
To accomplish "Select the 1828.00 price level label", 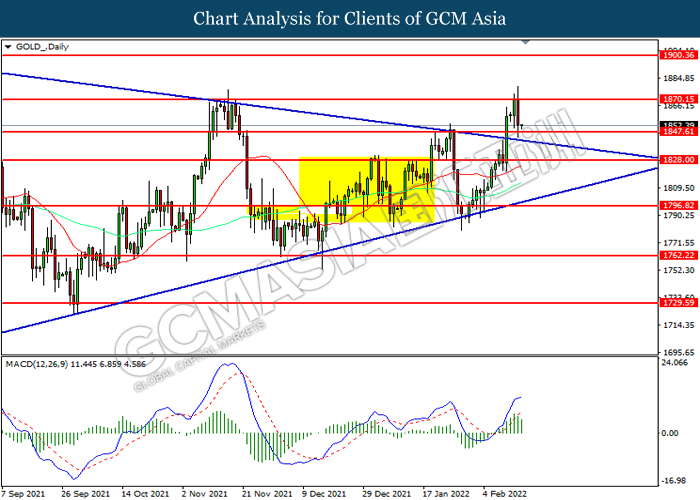I will [x=679, y=159].
